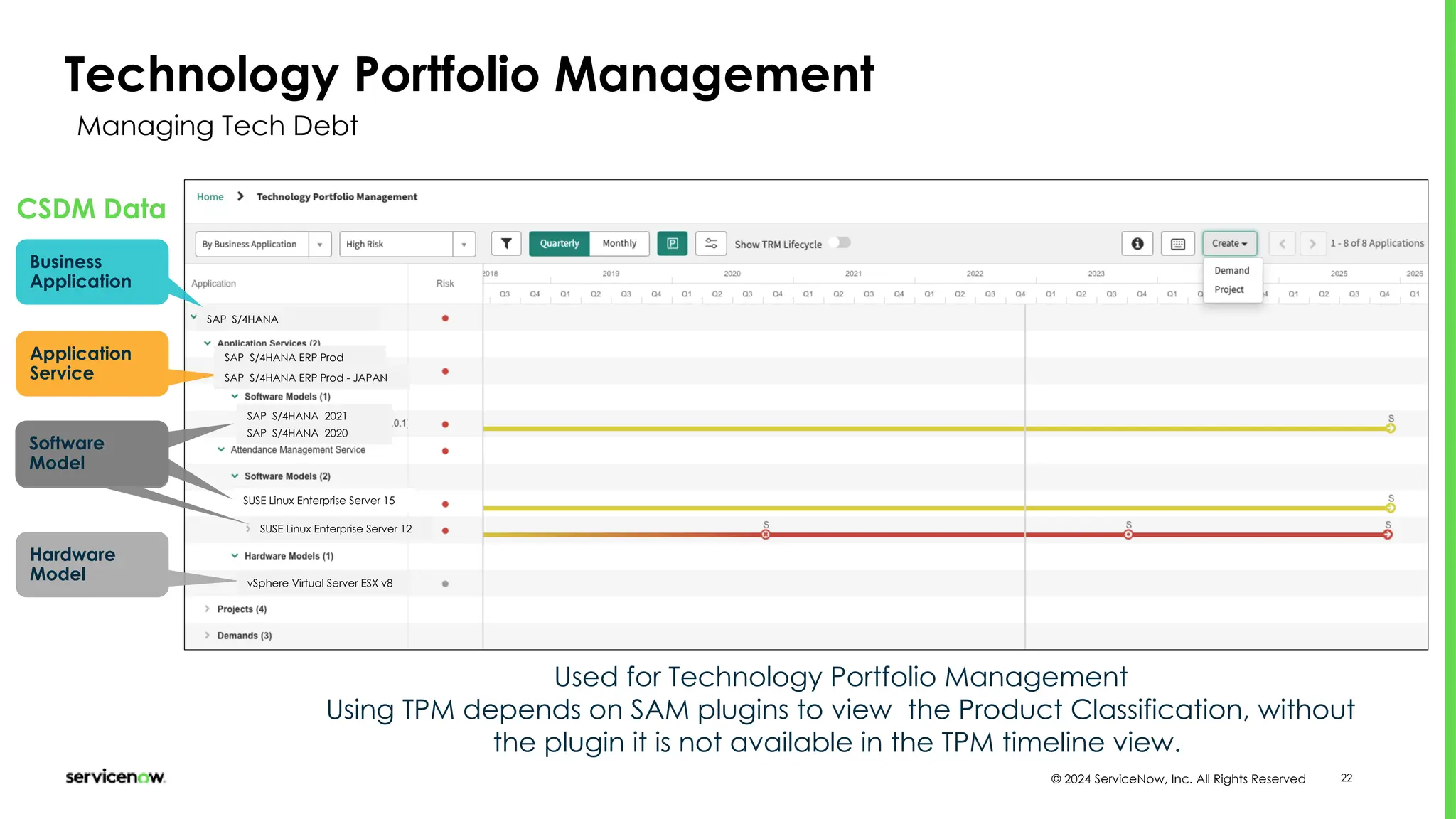
Task: Click the green P project icon
Action: coord(672,244)
